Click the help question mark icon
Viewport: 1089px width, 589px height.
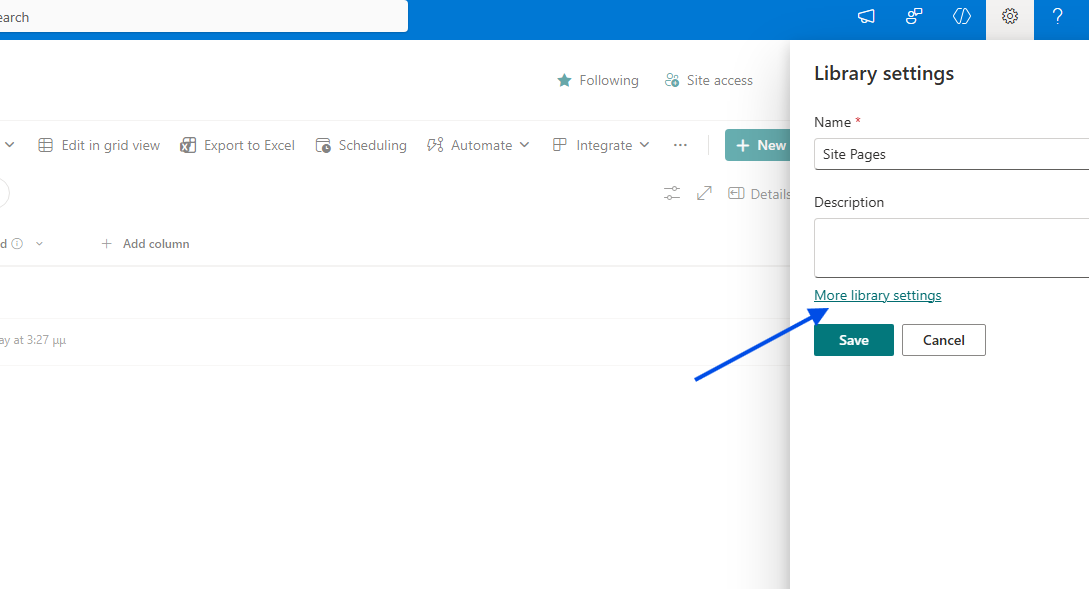[1057, 17]
